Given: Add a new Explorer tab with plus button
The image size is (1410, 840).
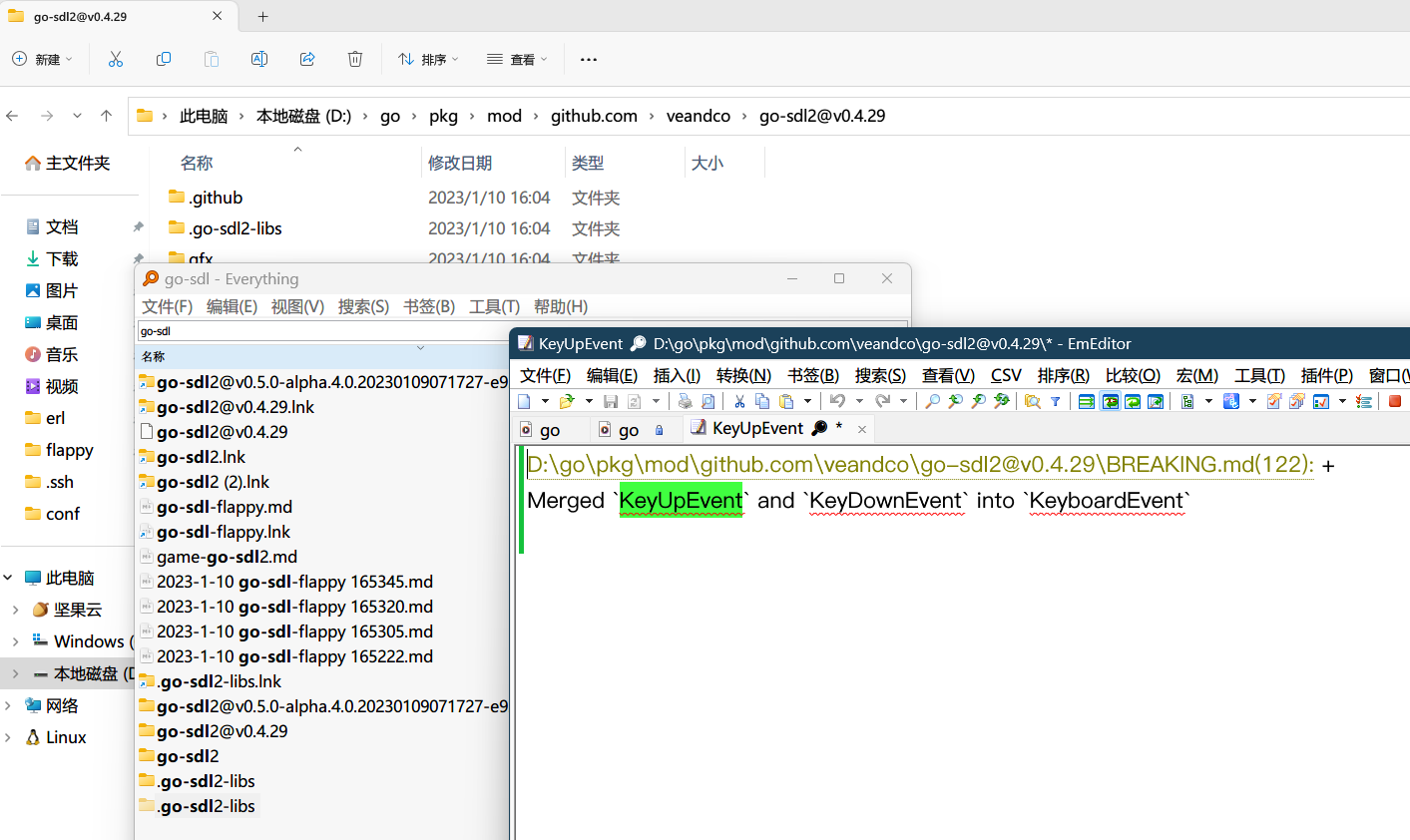Looking at the screenshot, I should click(x=263, y=16).
